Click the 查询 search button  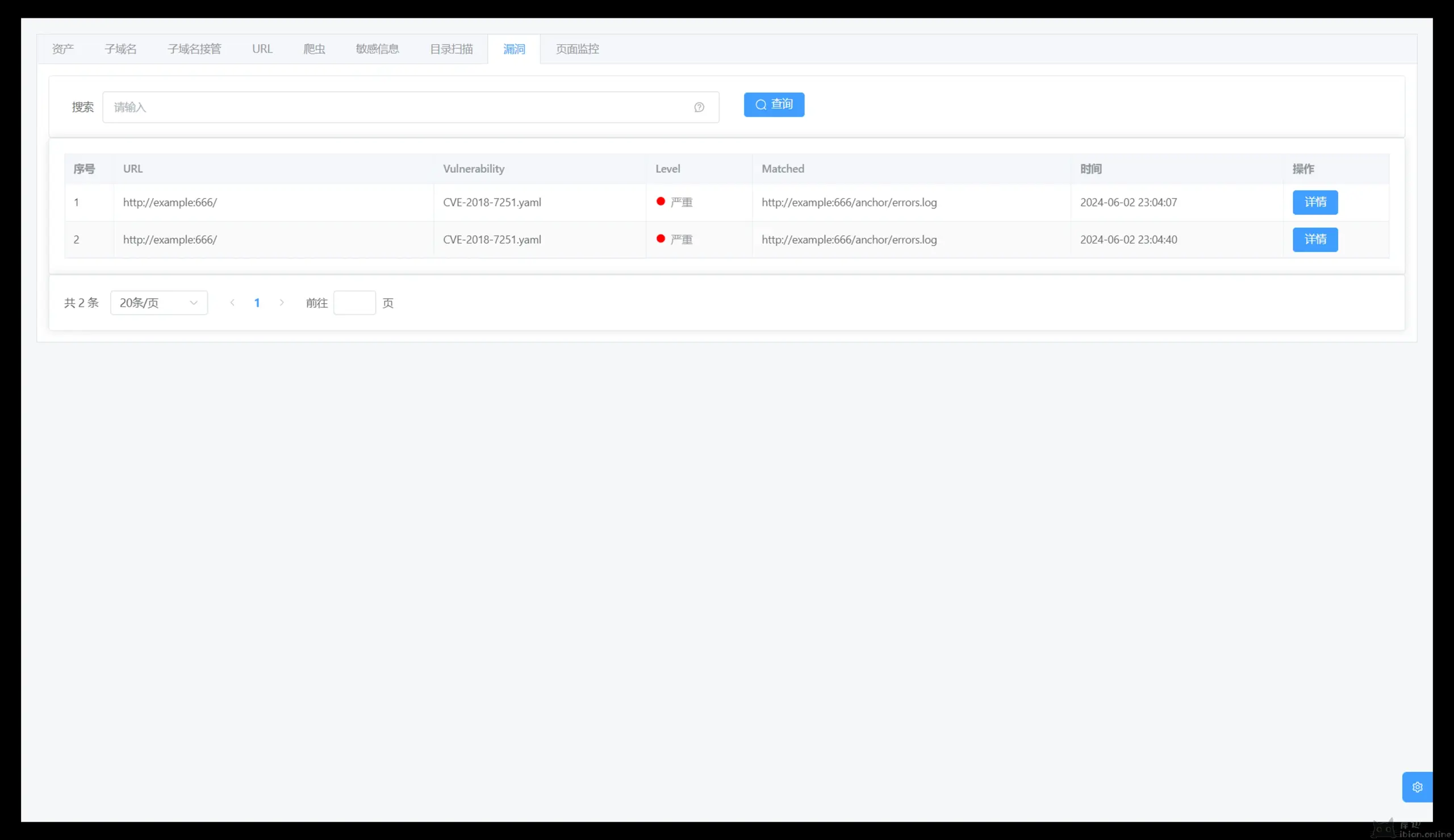pos(774,105)
